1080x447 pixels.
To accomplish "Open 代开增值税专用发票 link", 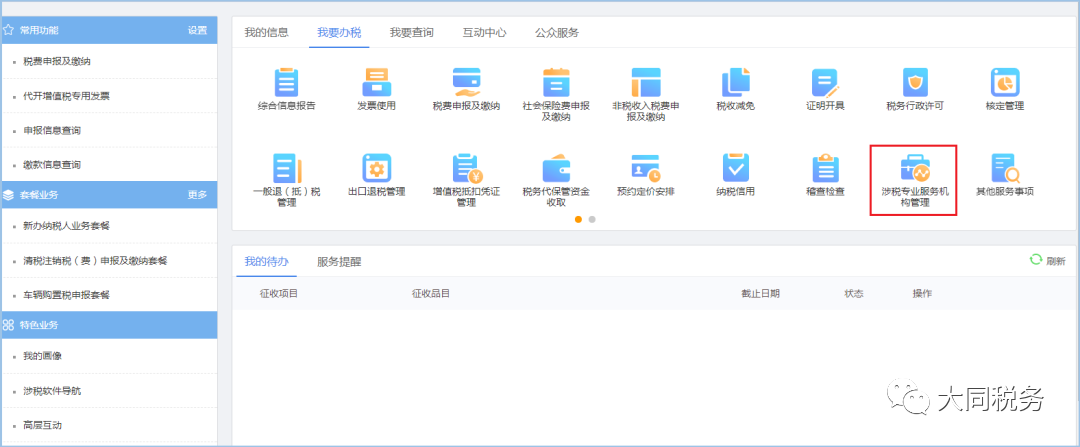I will click(x=66, y=96).
